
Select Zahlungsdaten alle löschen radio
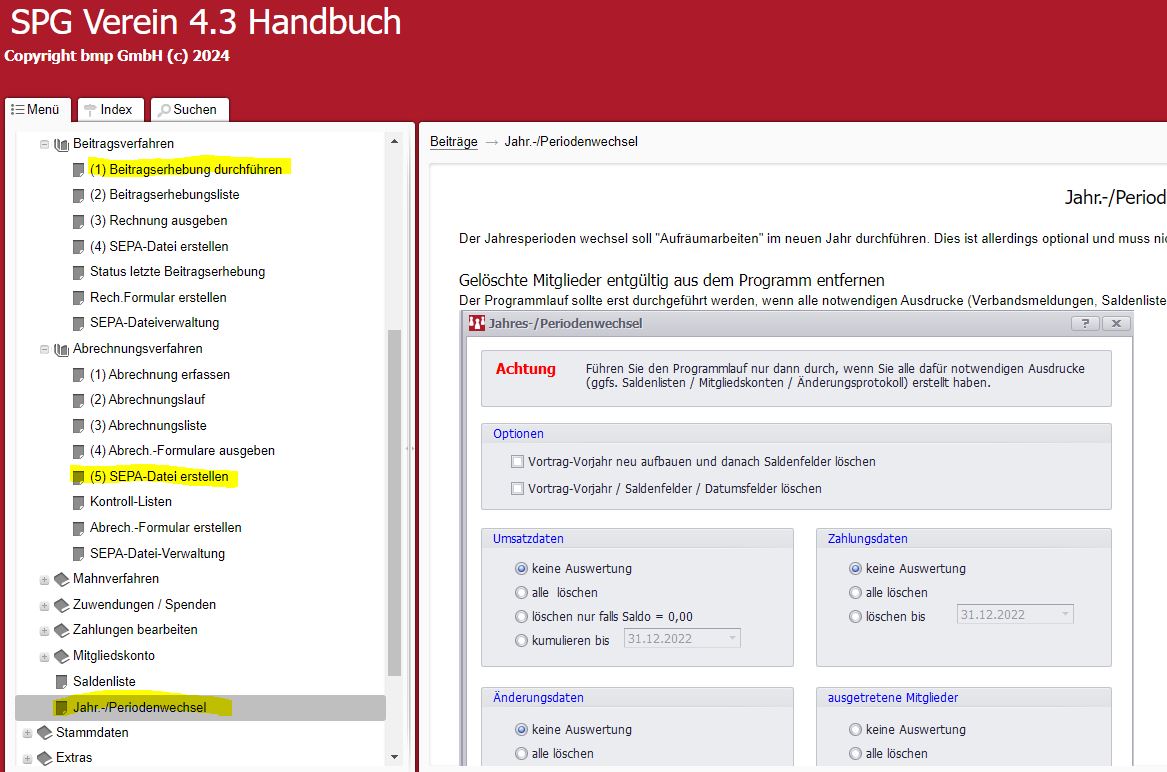[855, 593]
